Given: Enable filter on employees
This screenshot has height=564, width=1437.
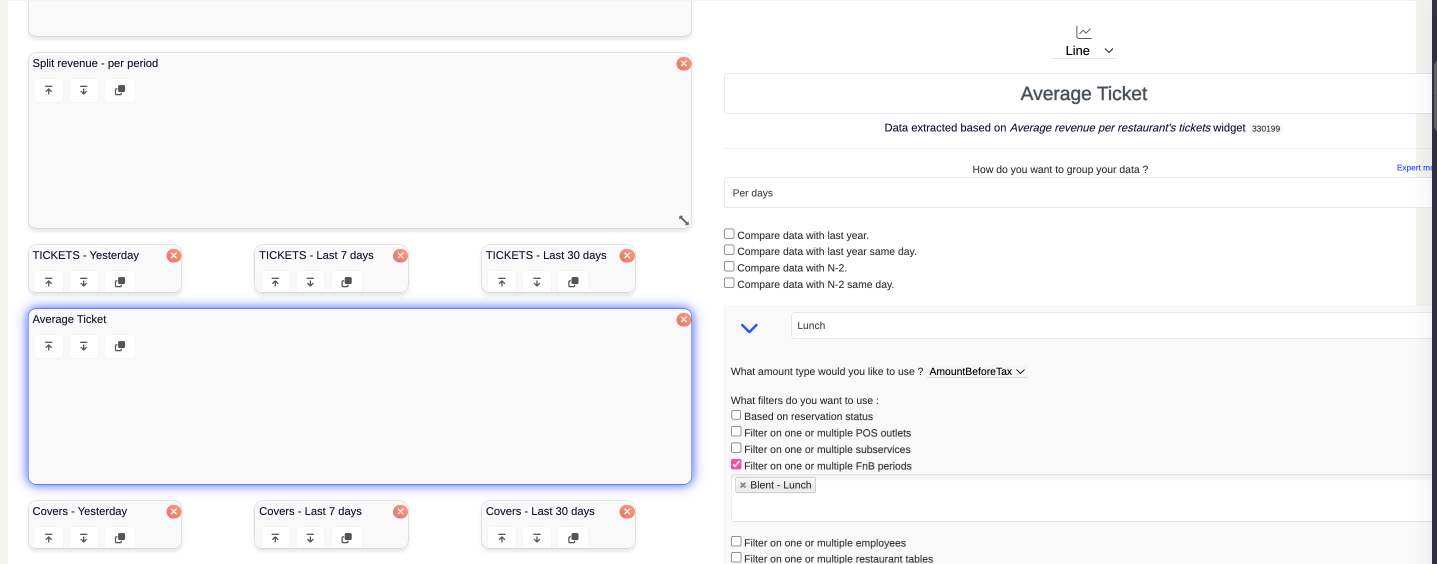Looking at the screenshot, I should pos(736,542).
